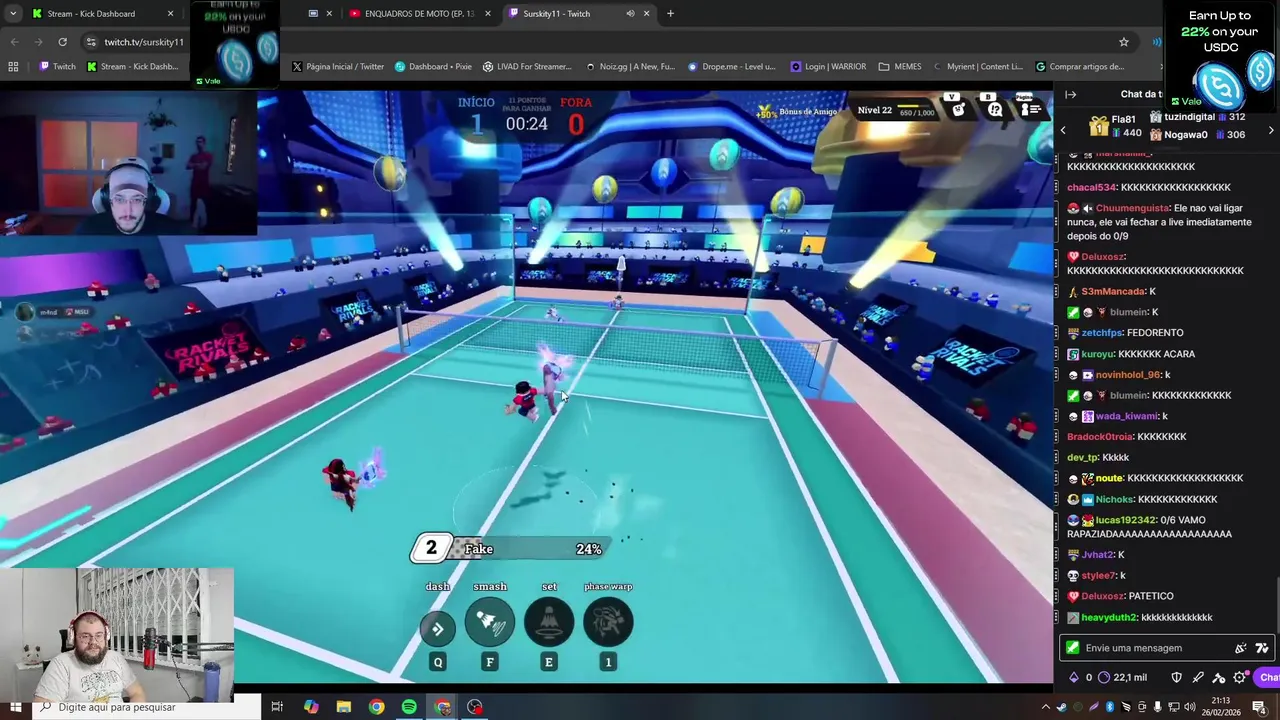
Task: Open the browser apps grid icon
Action: 13,67
